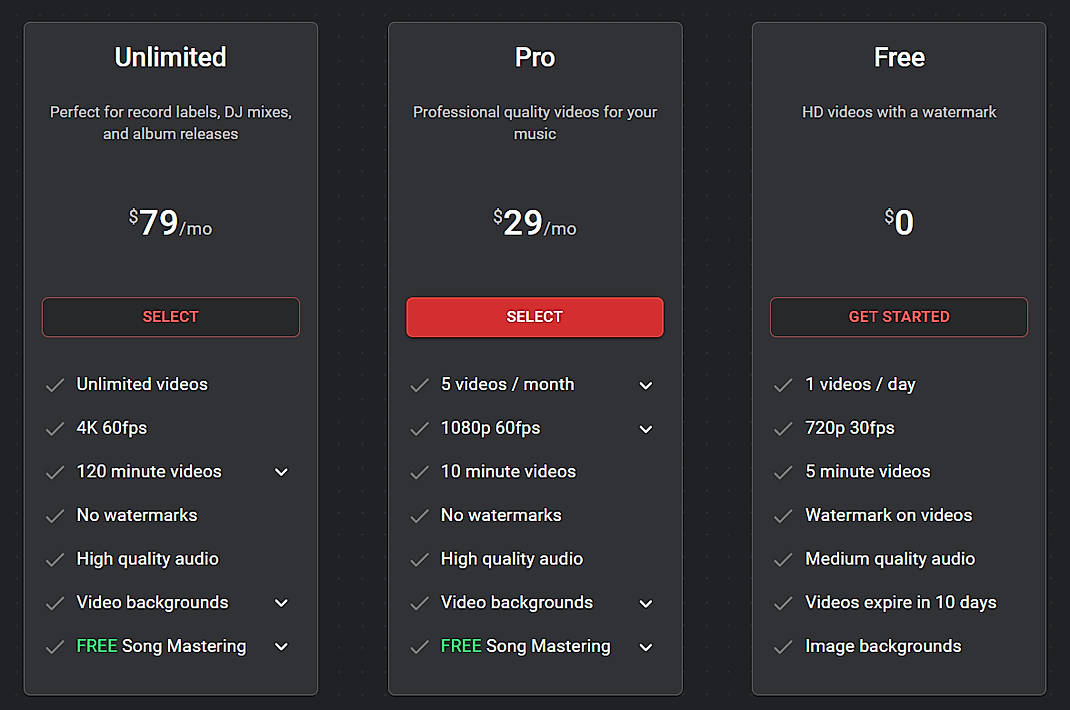Click '10 minute videos' feature text

pyautogui.click(x=508, y=472)
